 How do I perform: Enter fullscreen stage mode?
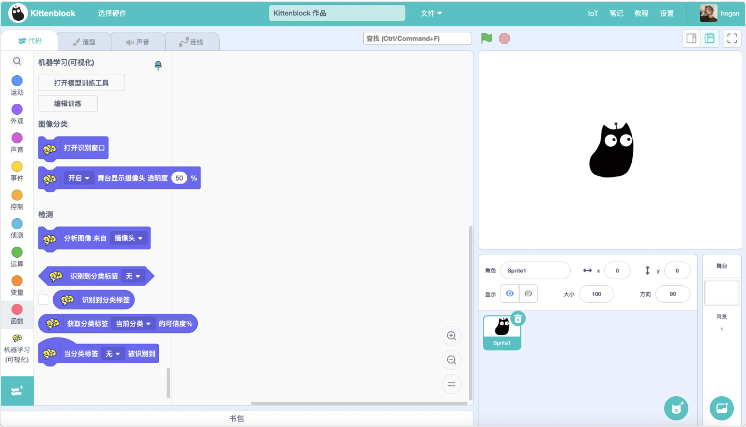tap(732, 38)
